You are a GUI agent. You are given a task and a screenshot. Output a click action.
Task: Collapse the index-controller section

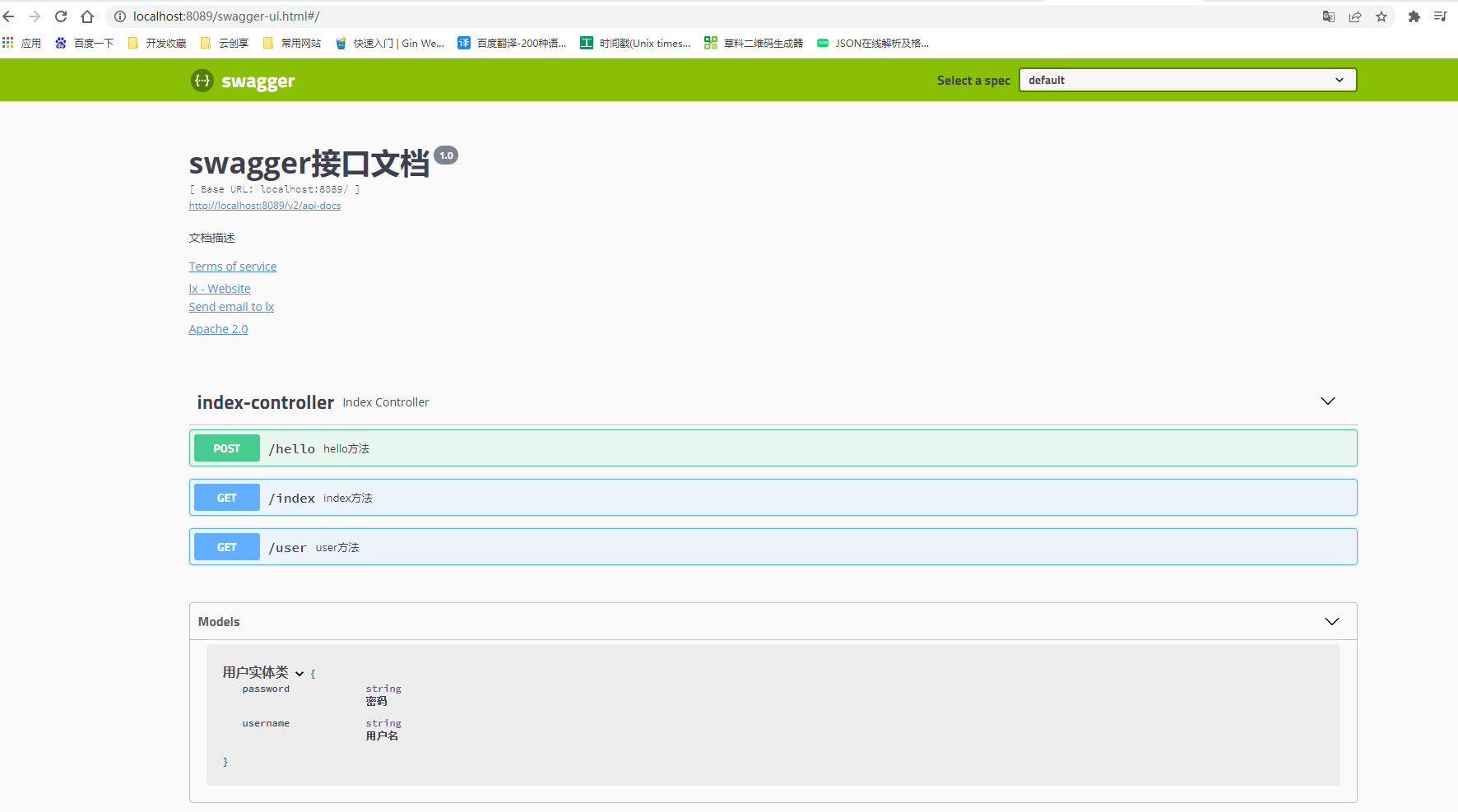point(1327,401)
